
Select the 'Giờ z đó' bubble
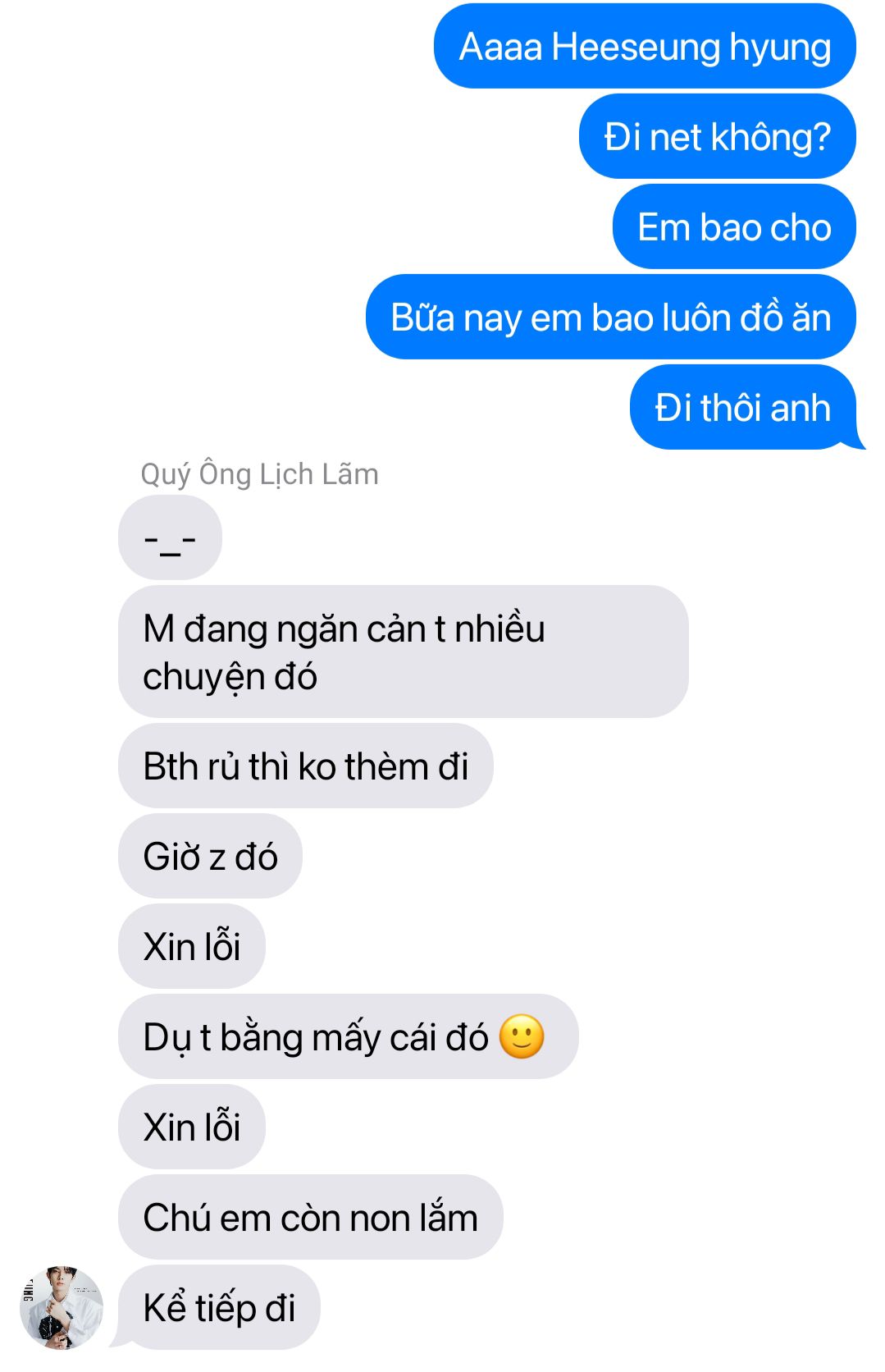click(210, 856)
